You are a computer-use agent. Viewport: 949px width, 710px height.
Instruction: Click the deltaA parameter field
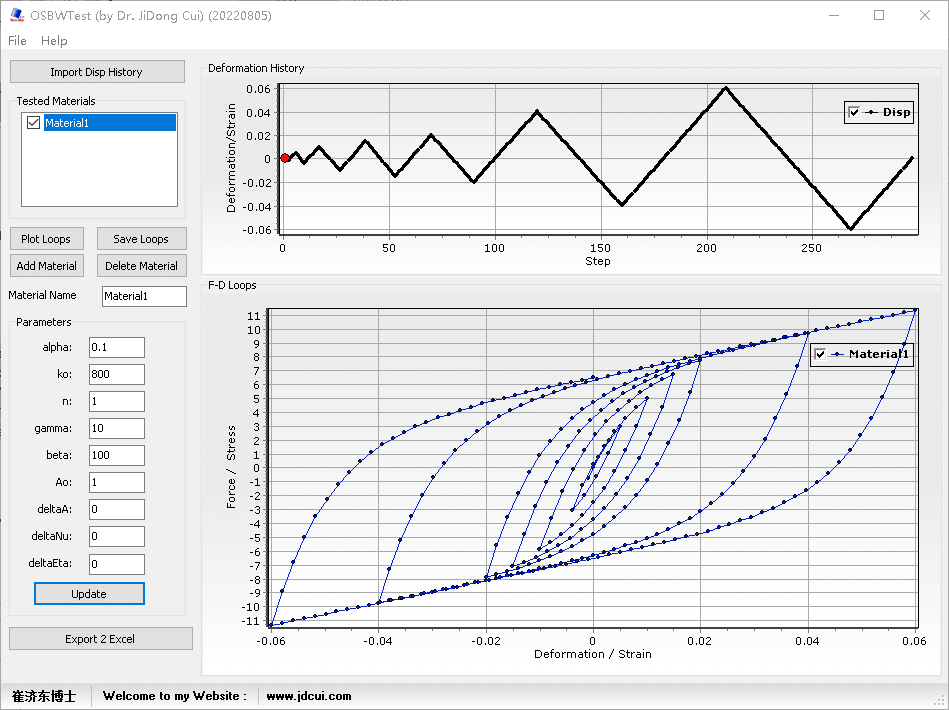(x=117, y=509)
